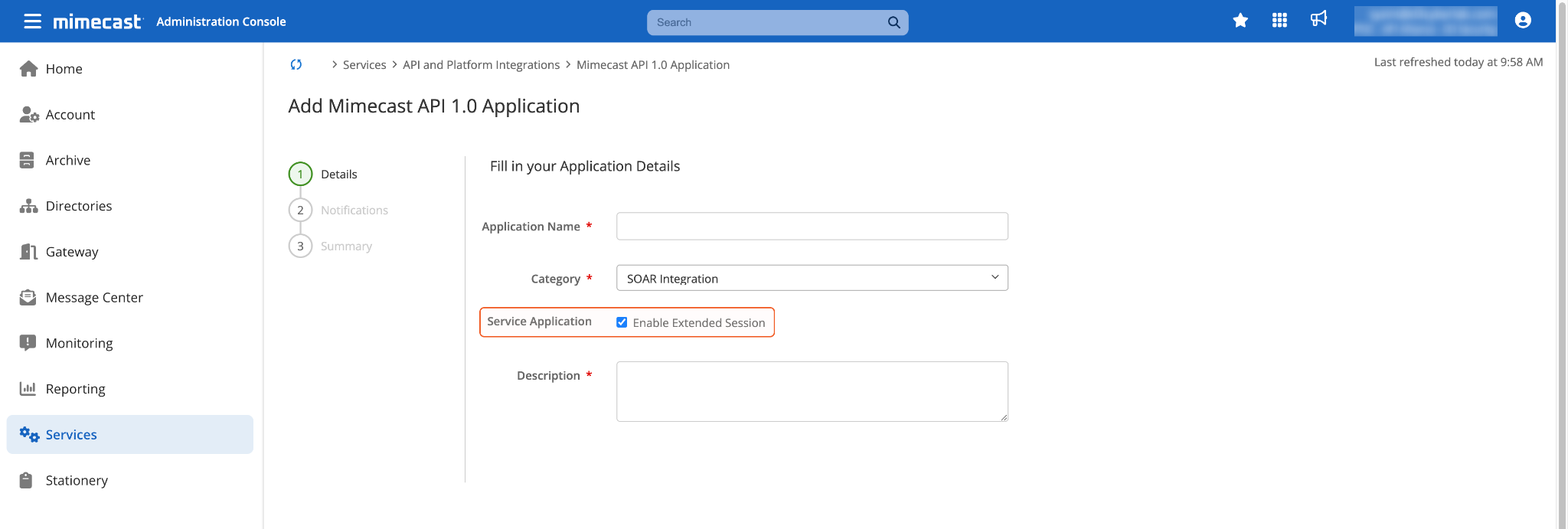This screenshot has width=1568, height=529.
Task: Click the top Search box
Action: tap(766, 22)
